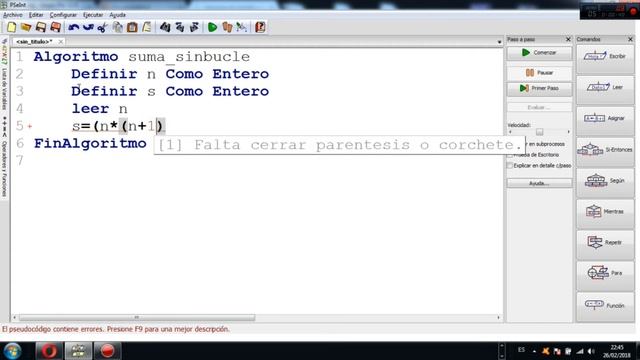Open Find with the binoculars icon
Viewport: 640px width, 360px height.
(x=165, y=27)
